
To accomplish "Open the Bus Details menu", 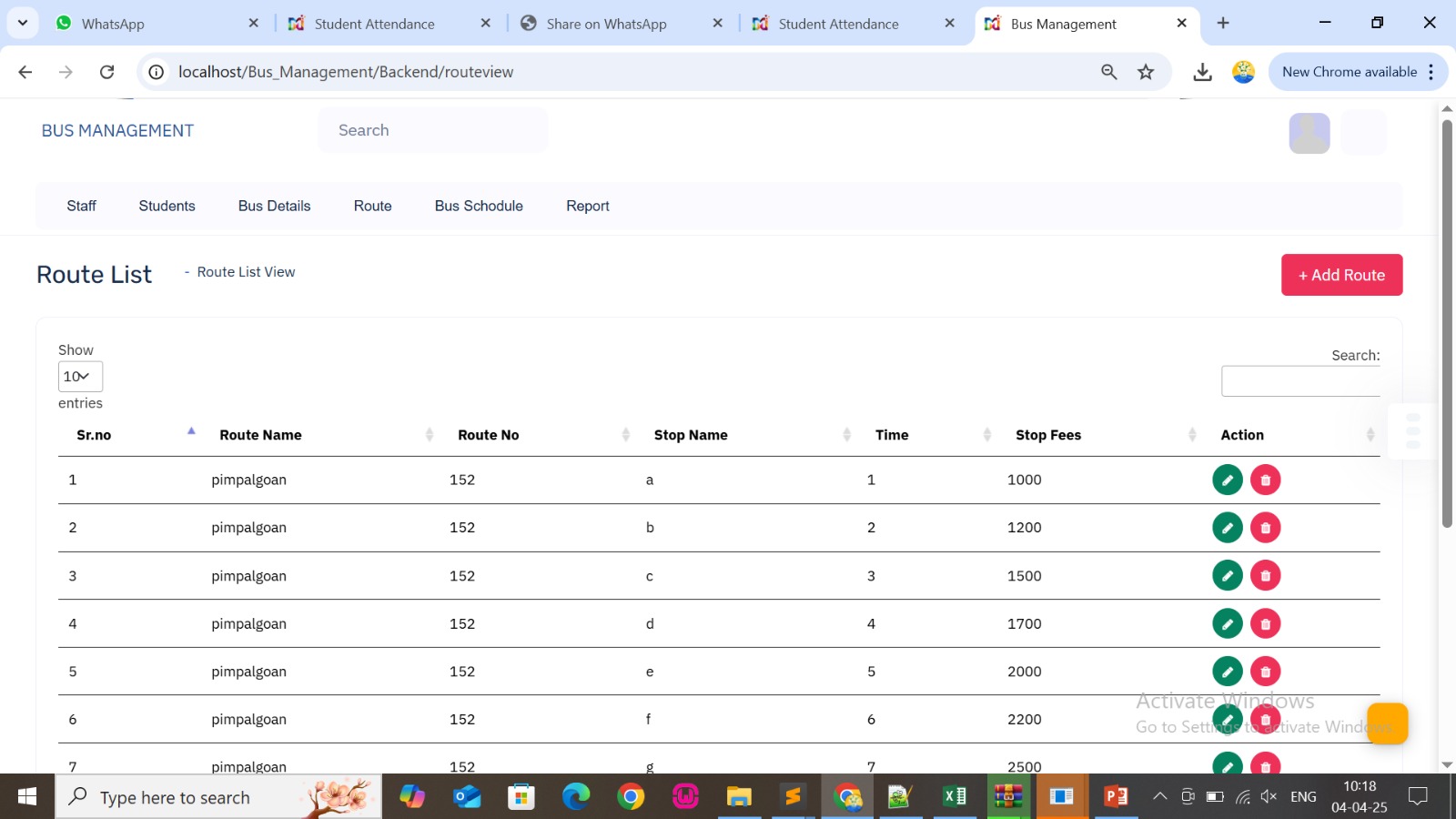I will point(274,207).
